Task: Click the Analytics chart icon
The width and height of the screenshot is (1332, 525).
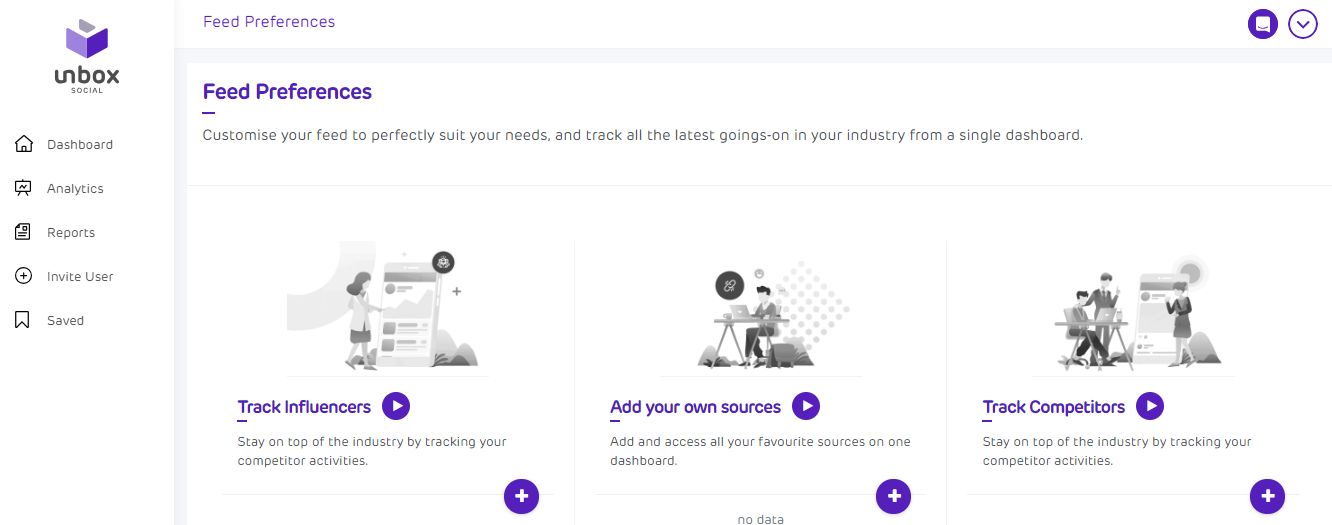Action: 24,188
